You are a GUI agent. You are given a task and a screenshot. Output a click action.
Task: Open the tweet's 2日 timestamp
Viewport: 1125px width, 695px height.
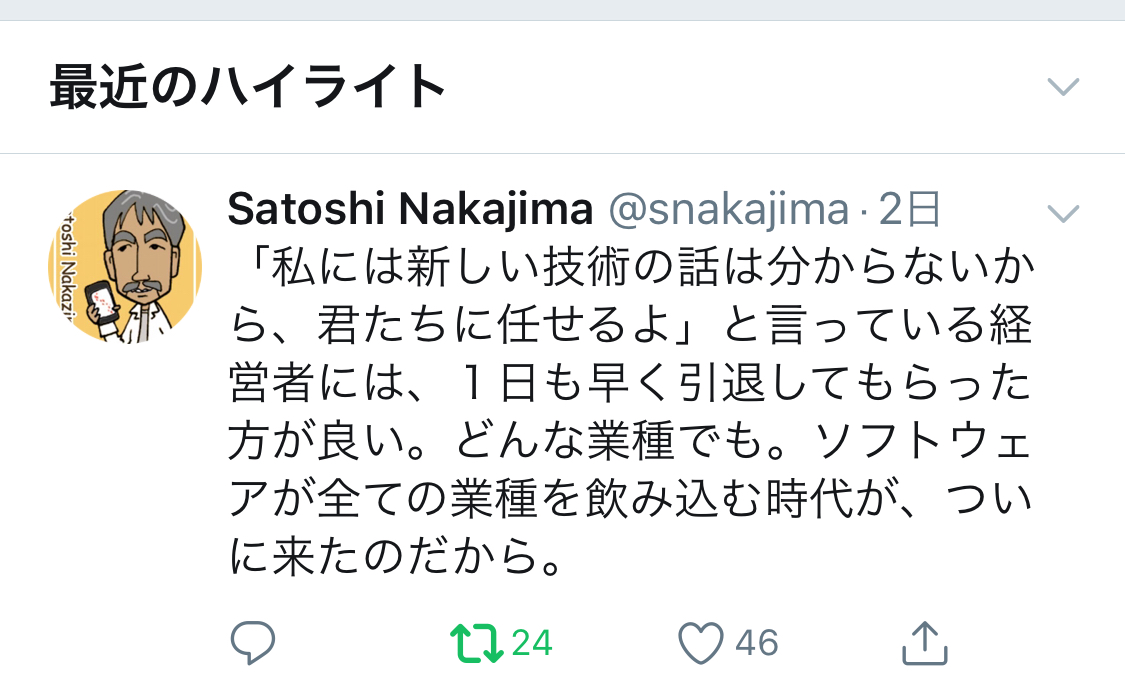point(910,210)
